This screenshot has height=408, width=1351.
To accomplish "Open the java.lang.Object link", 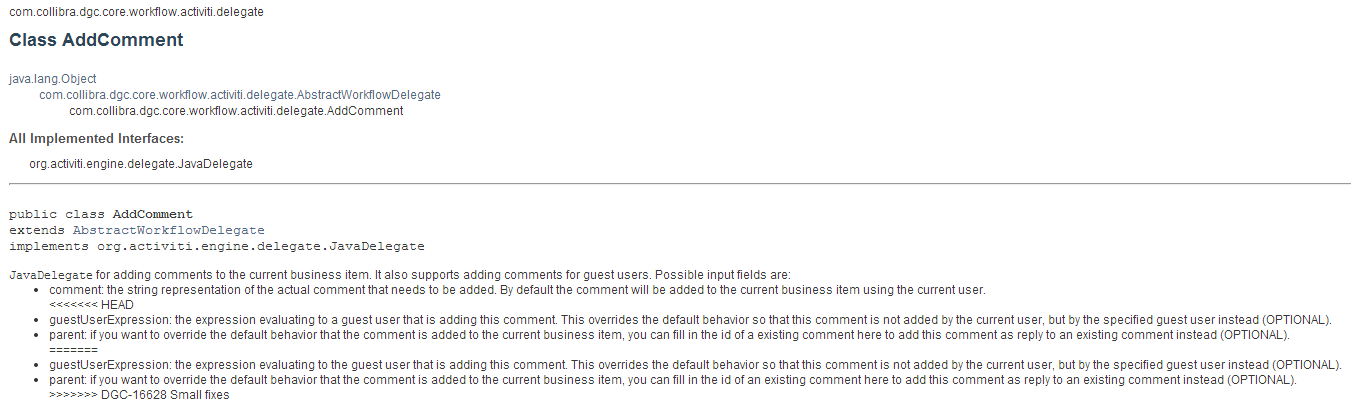I will pyautogui.click(x=53, y=78).
